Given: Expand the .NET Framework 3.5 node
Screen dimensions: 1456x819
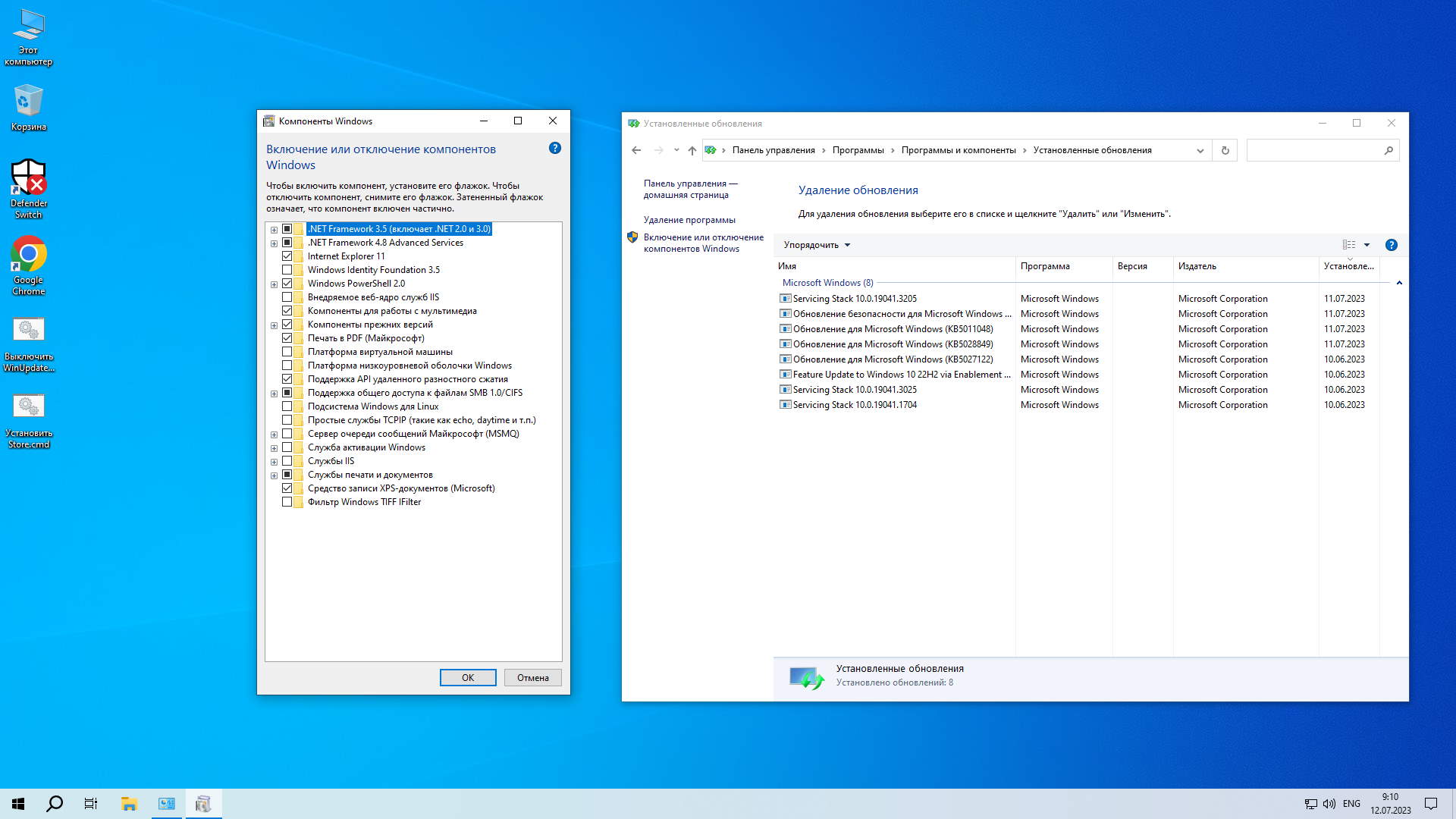Looking at the screenshot, I should coord(274,230).
